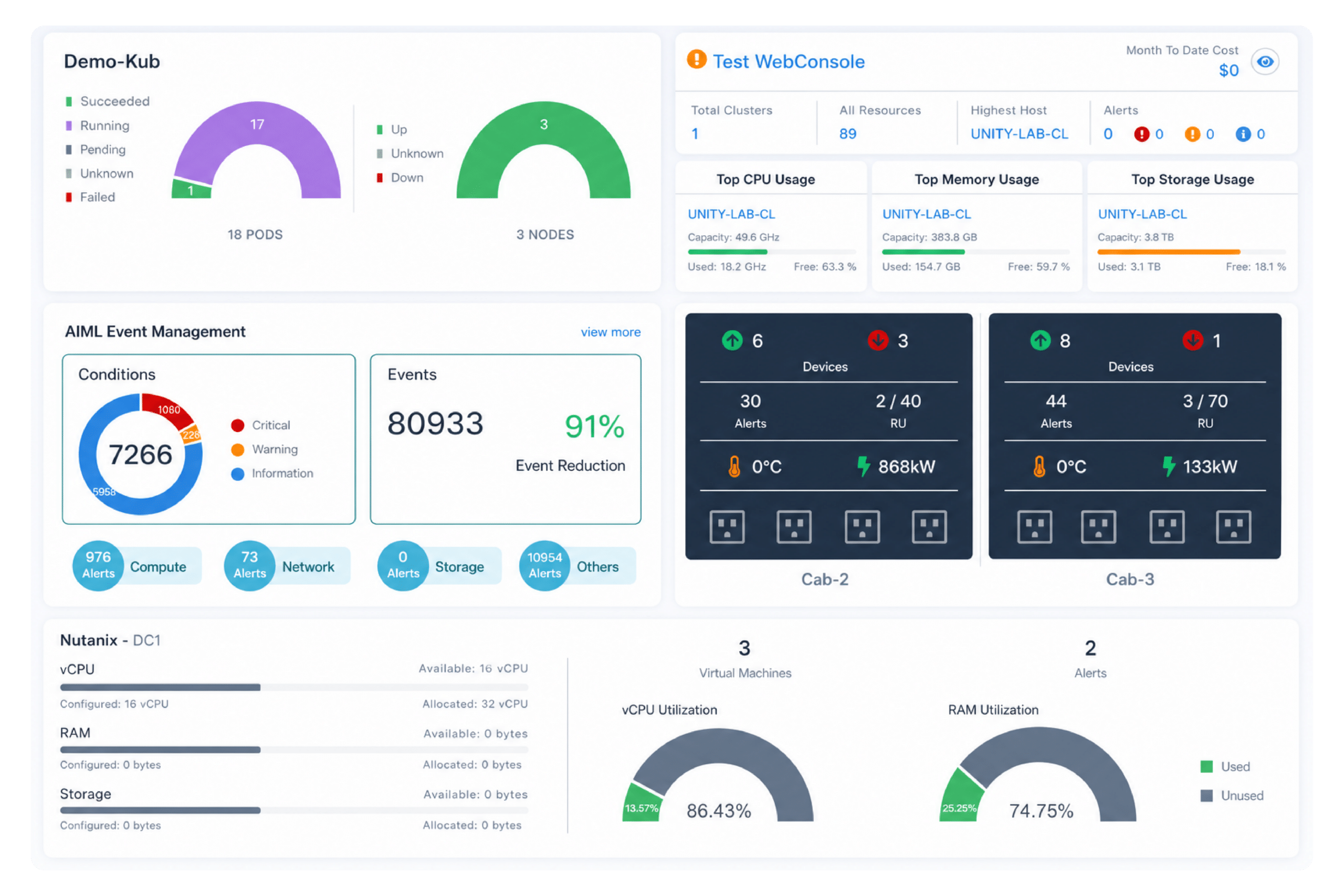Open UNITY-LAB-CL under Top CPU Usage

click(x=731, y=214)
